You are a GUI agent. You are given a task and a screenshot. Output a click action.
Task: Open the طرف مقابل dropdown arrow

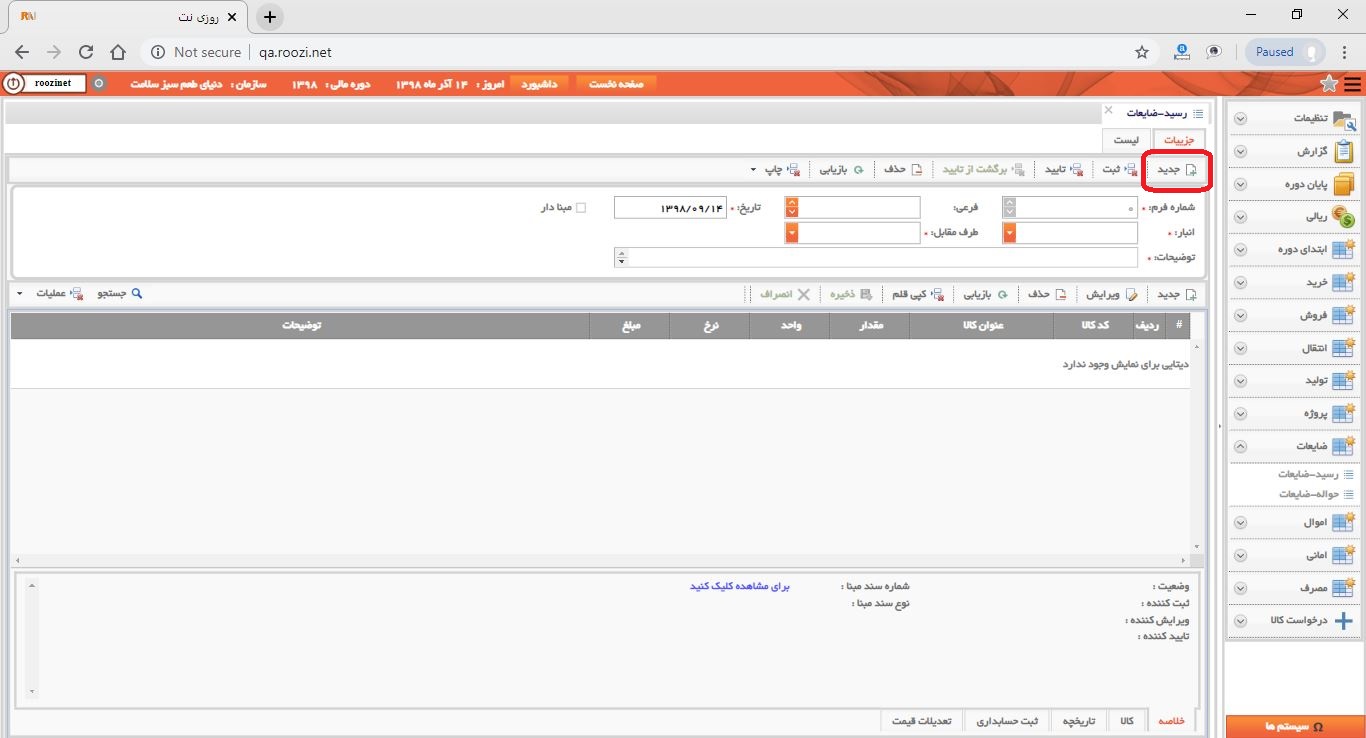point(792,233)
